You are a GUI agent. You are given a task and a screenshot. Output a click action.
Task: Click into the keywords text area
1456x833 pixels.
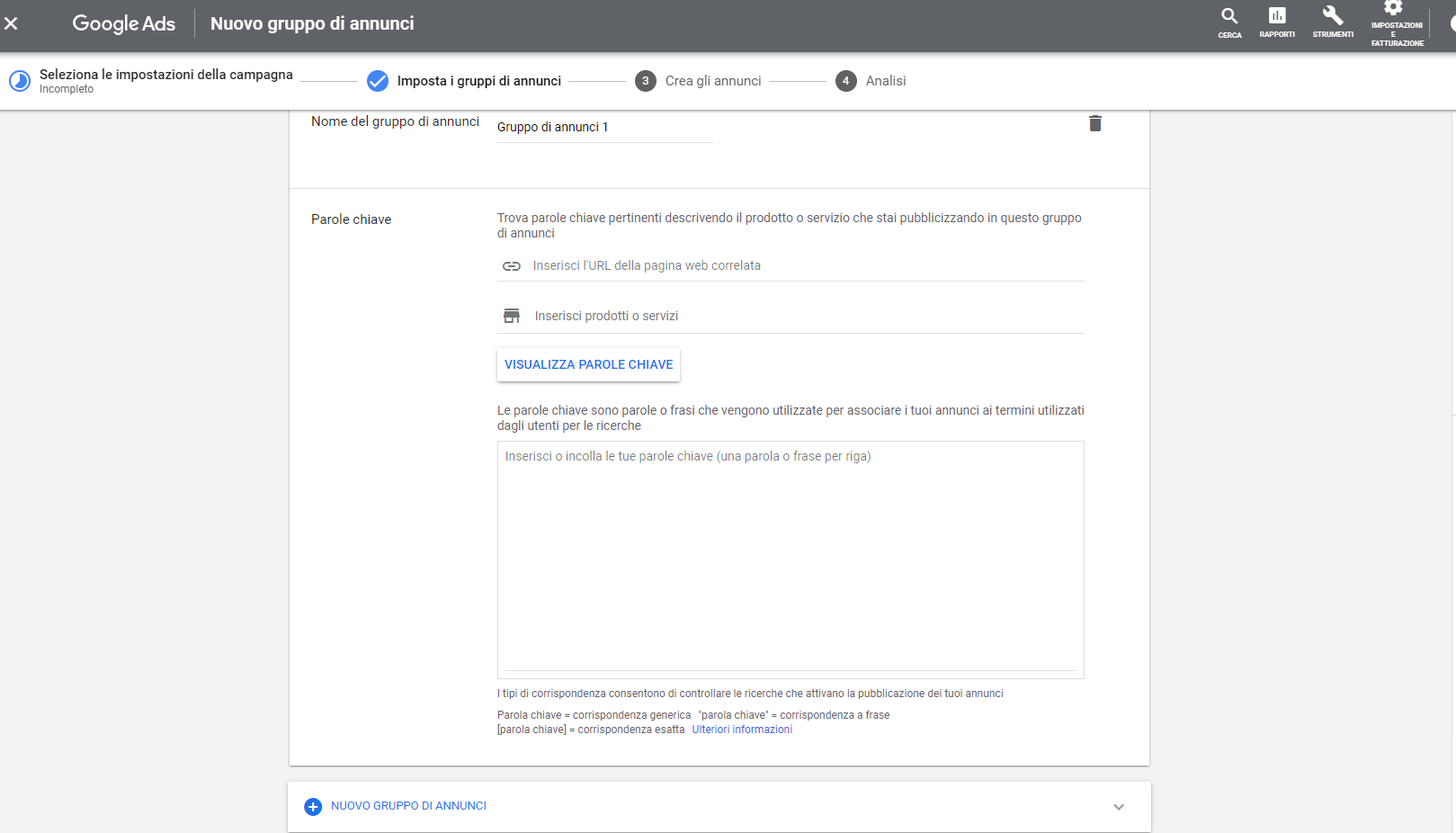point(790,558)
